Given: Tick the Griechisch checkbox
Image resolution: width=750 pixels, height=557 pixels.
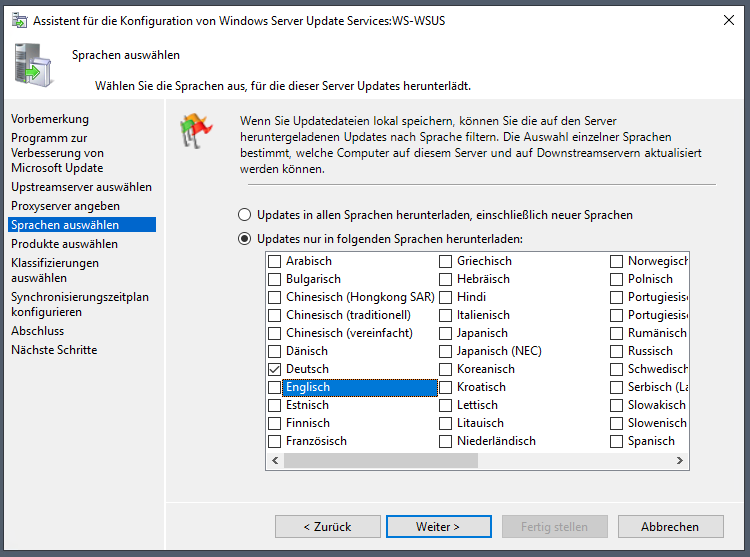Looking at the screenshot, I should [445, 261].
